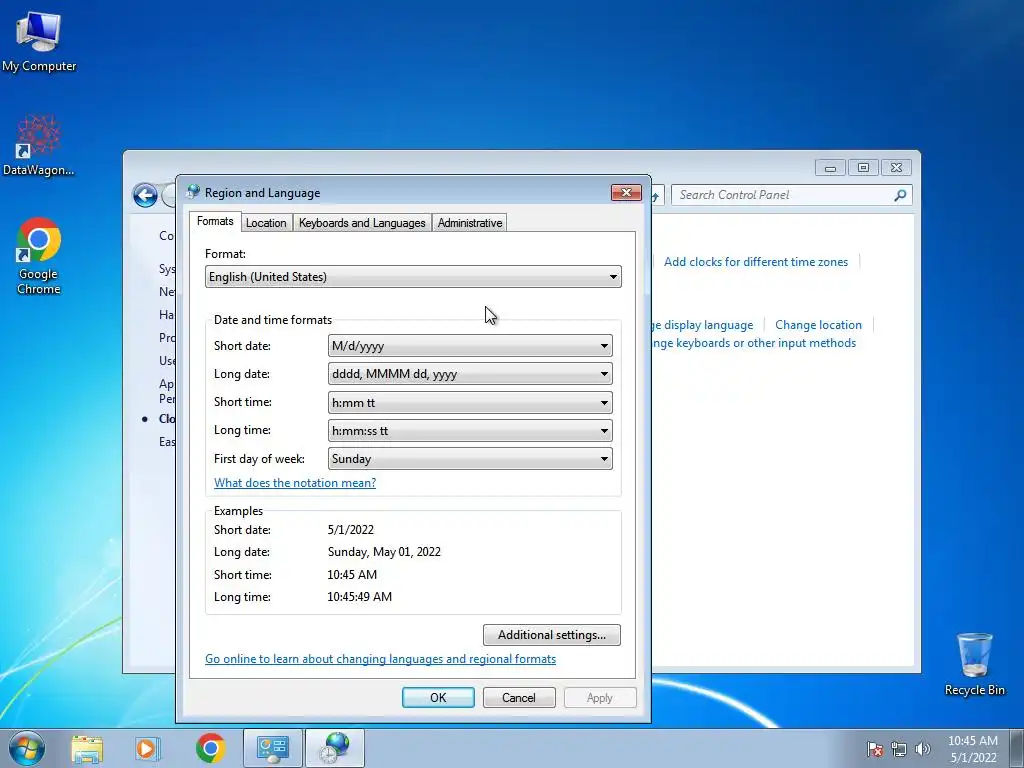
Task: Open Windows Explorer from taskbar
Action: pos(87,748)
